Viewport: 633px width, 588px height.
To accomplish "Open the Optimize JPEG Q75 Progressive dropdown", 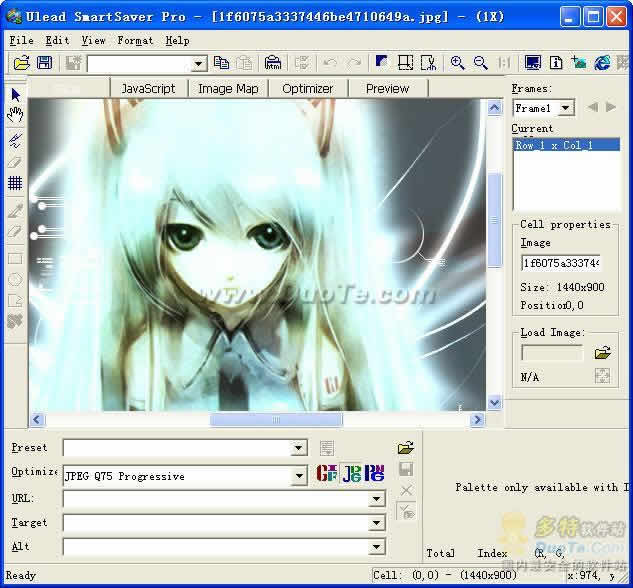I will 299,476.
